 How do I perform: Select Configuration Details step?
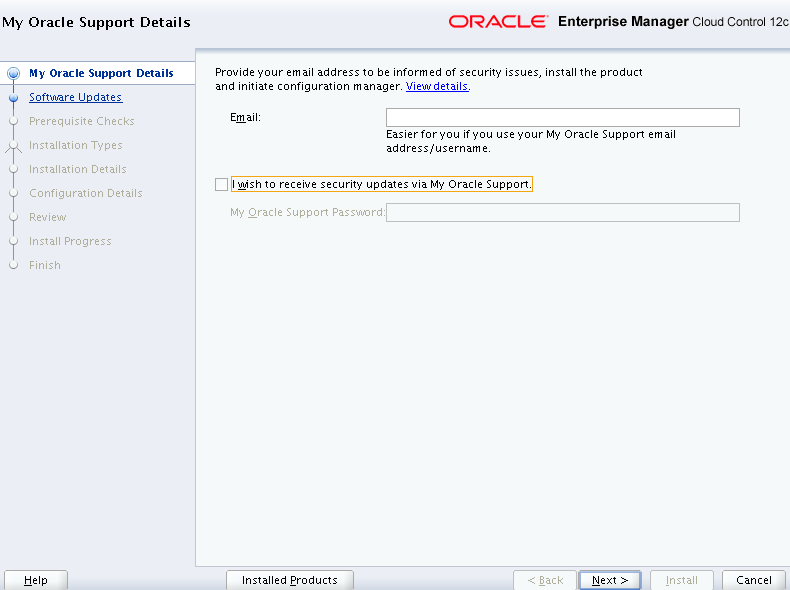pyautogui.click(x=85, y=193)
